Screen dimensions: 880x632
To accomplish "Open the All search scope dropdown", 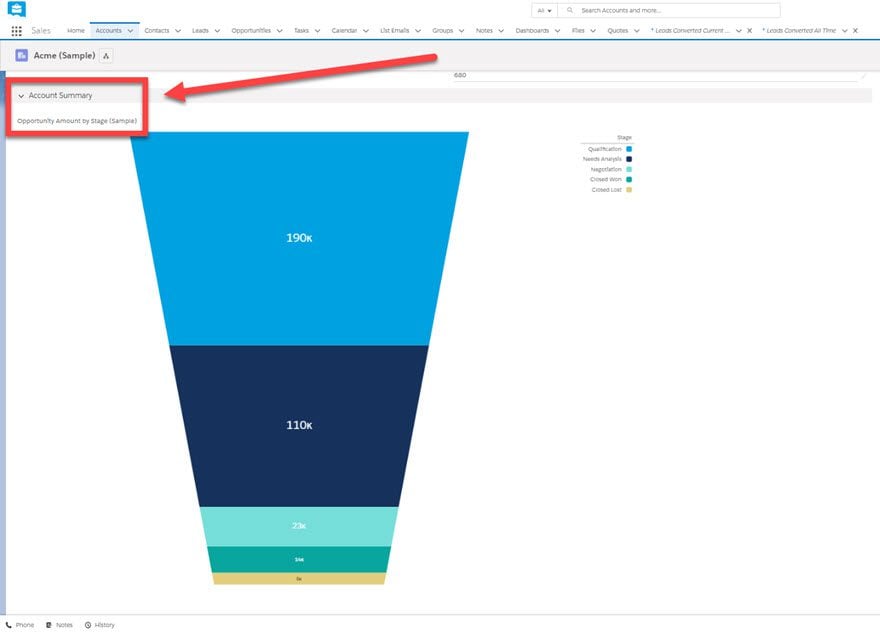I will click(x=544, y=10).
